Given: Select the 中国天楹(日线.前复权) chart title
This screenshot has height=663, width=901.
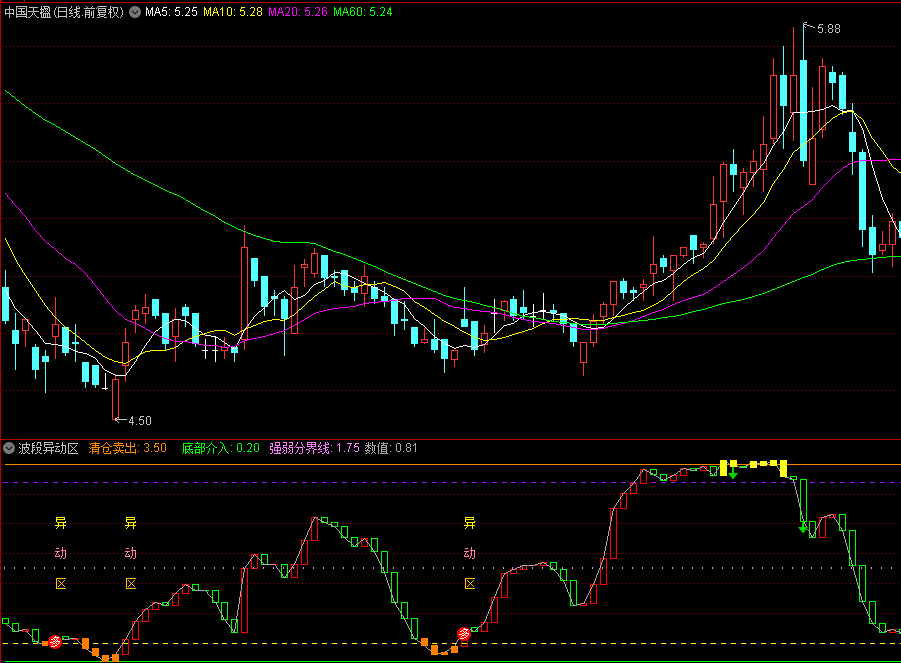Looking at the screenshot, I should [64, 12].
